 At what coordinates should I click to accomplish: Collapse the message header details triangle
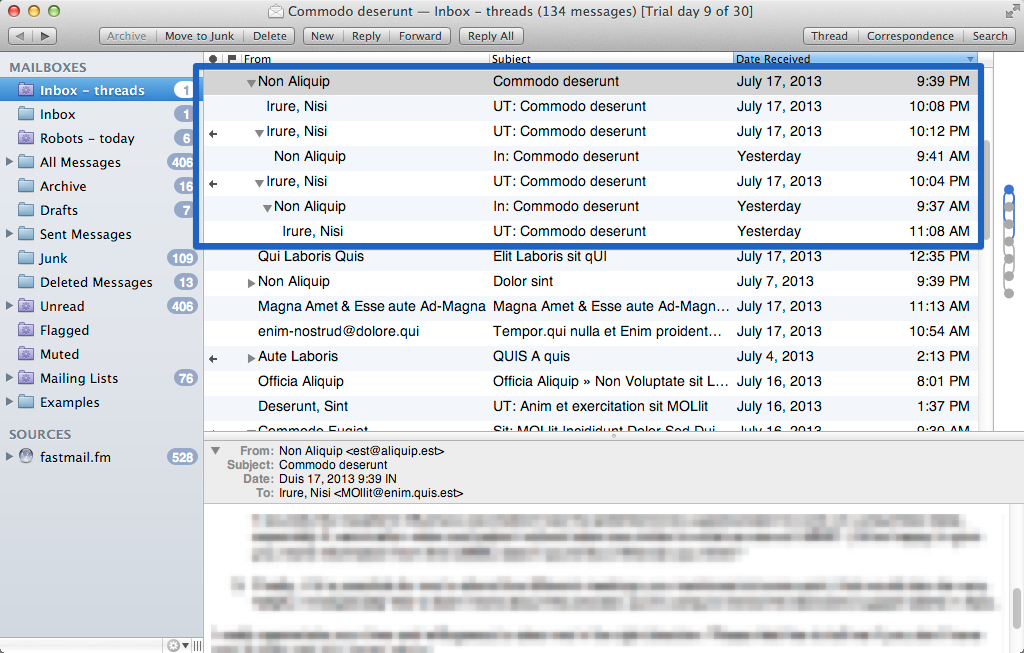click(x=214, y=451)
